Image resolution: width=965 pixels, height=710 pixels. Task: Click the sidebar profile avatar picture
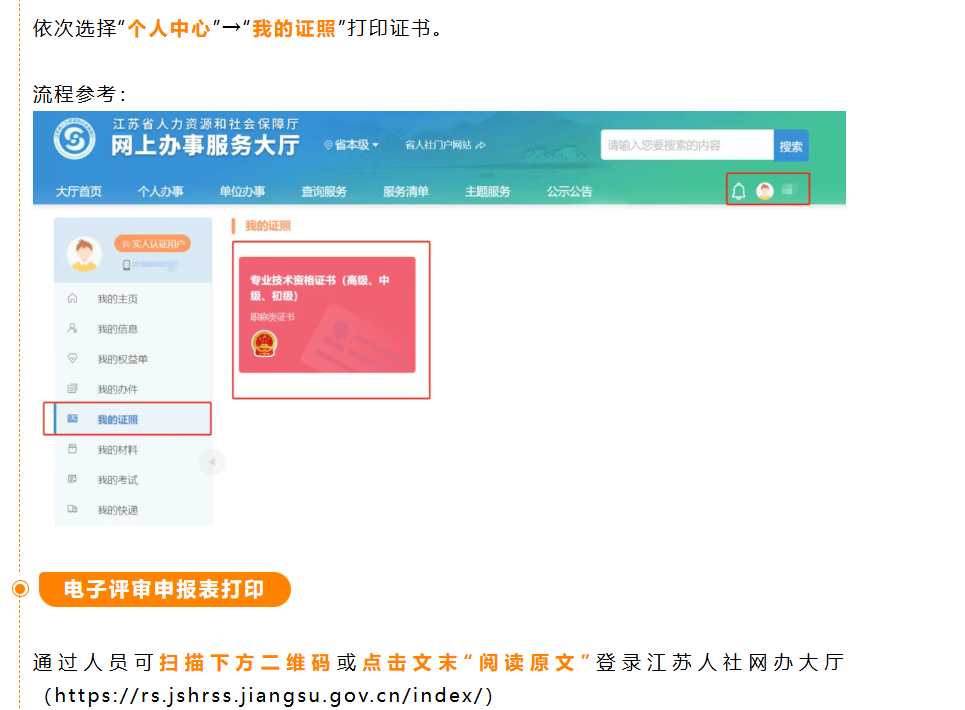84,254
